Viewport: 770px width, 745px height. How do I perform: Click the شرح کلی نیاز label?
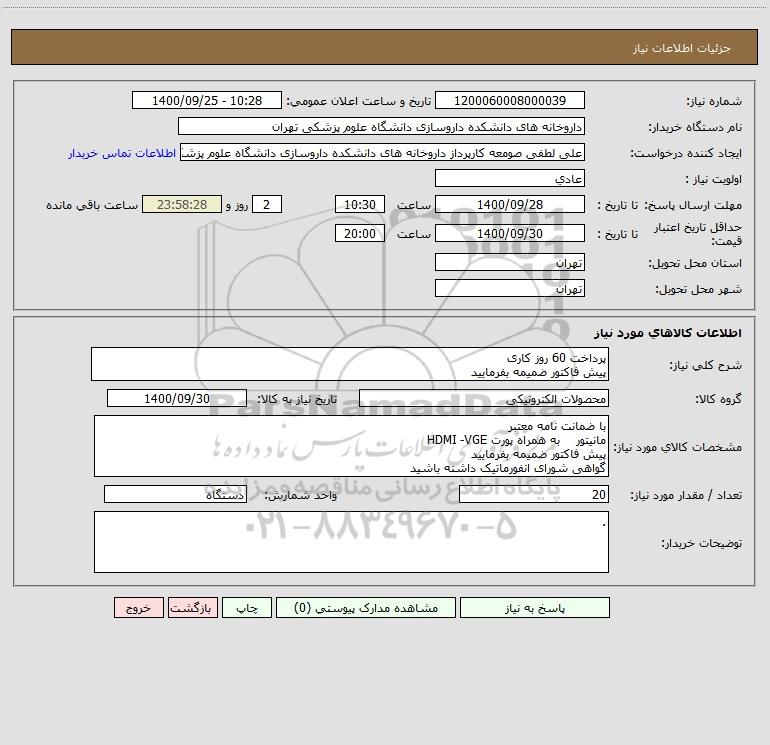(x=706, y=365)
